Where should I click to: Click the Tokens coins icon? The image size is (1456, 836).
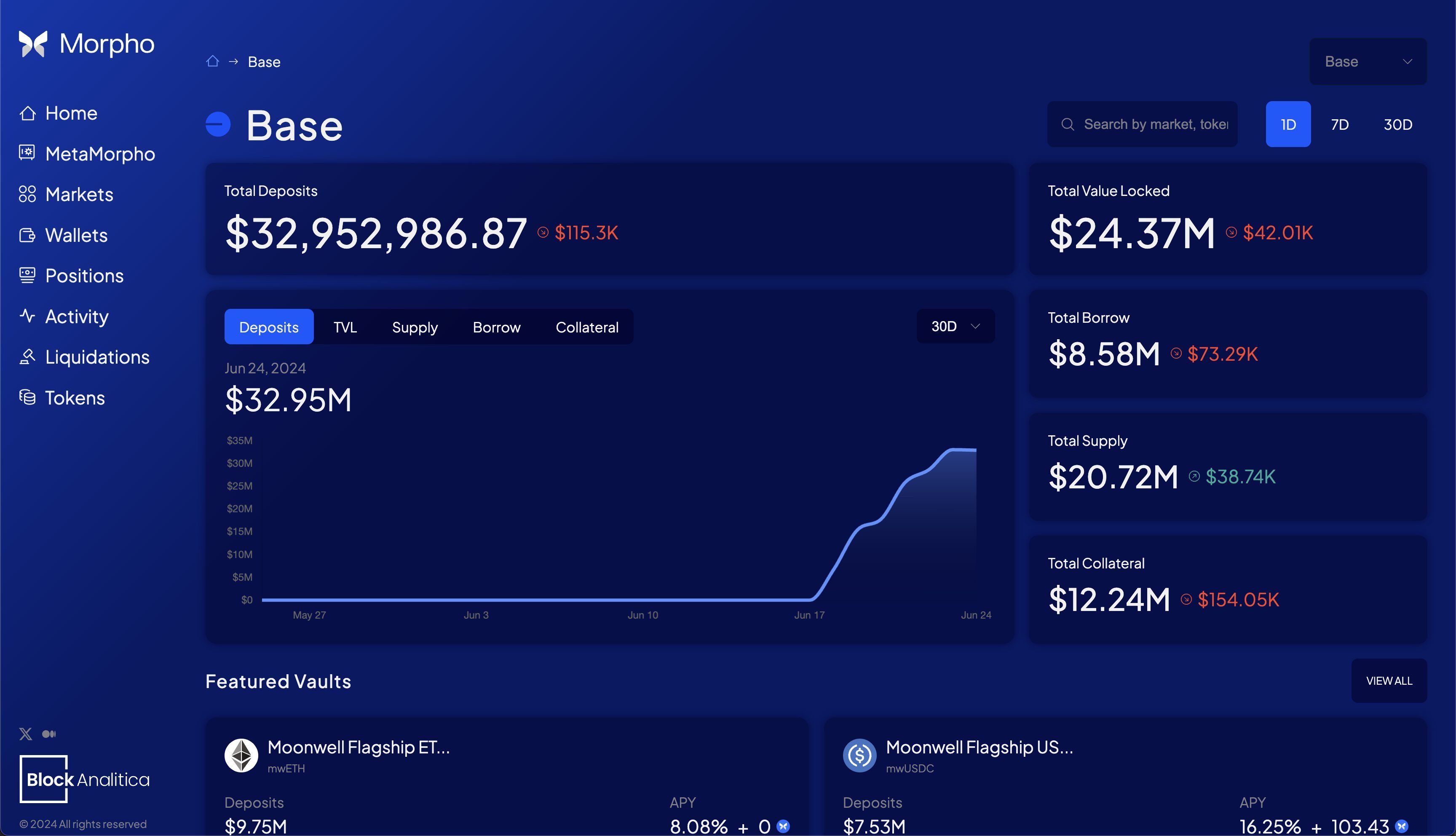point(27,397)
